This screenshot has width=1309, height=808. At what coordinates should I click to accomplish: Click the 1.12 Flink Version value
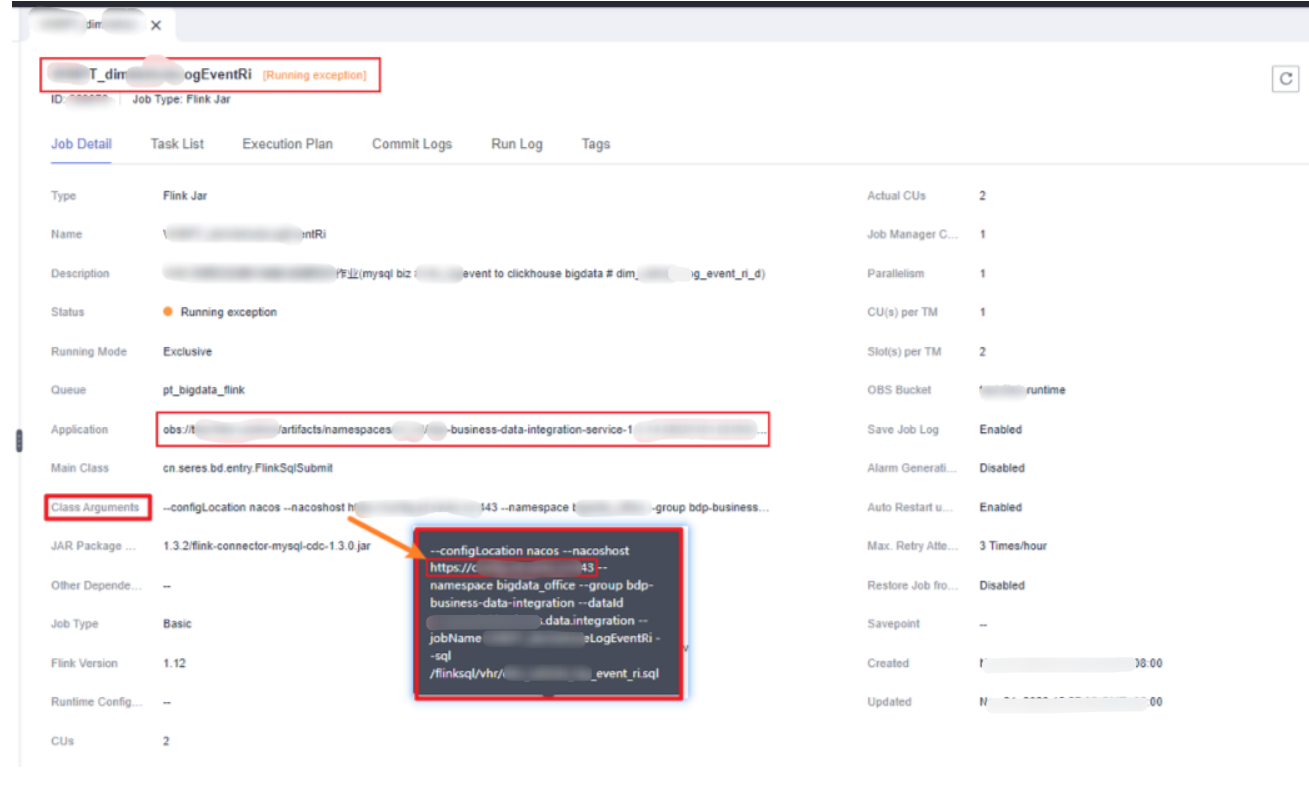click(174, 663)
